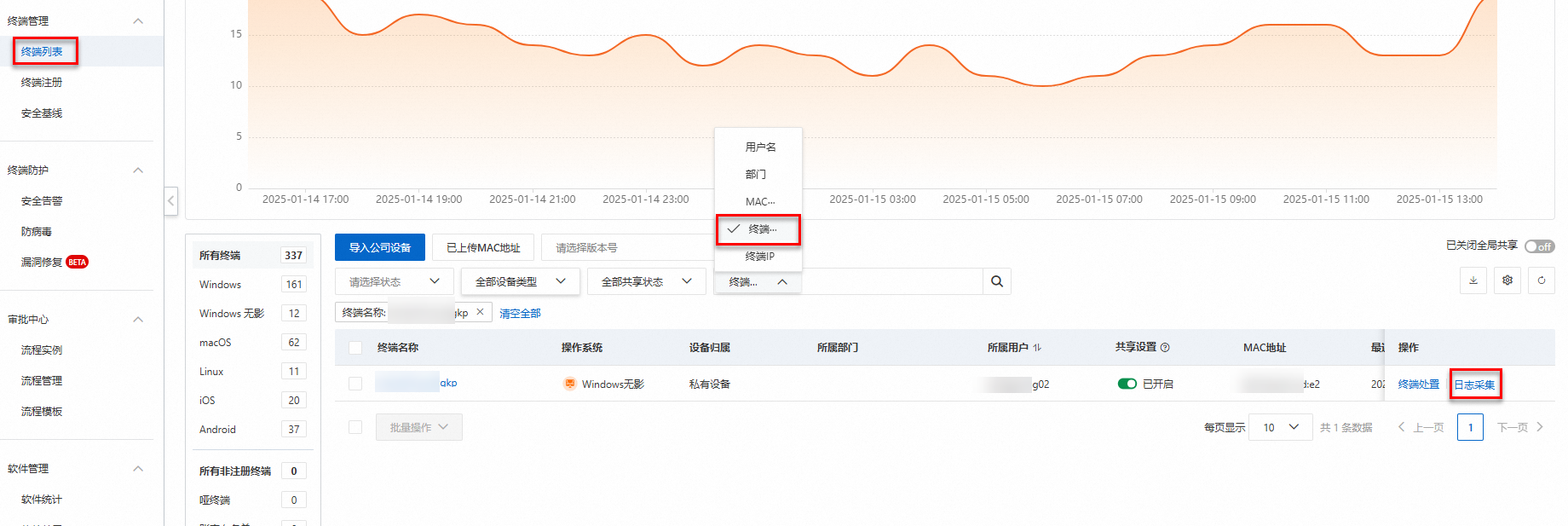Collapse the 终端防护 section

(x=138, y=170)
